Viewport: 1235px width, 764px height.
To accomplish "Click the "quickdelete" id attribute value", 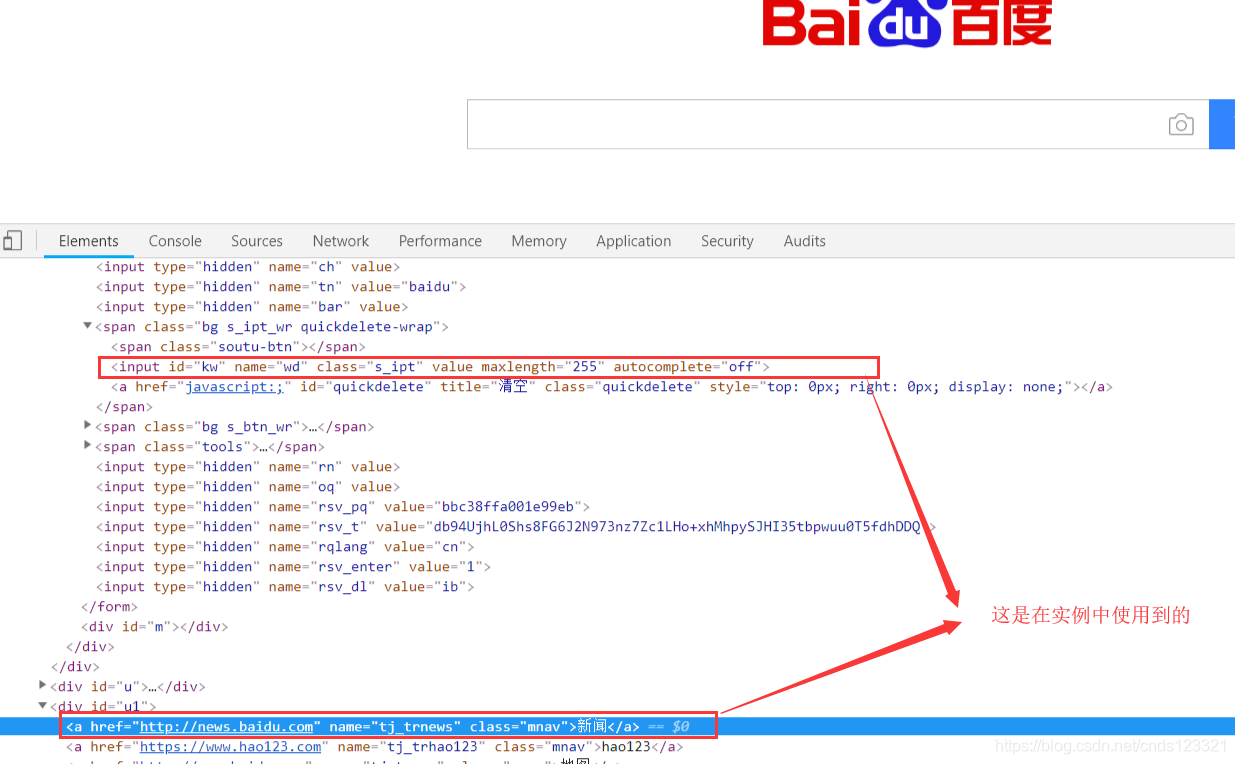I will (377, 387).
